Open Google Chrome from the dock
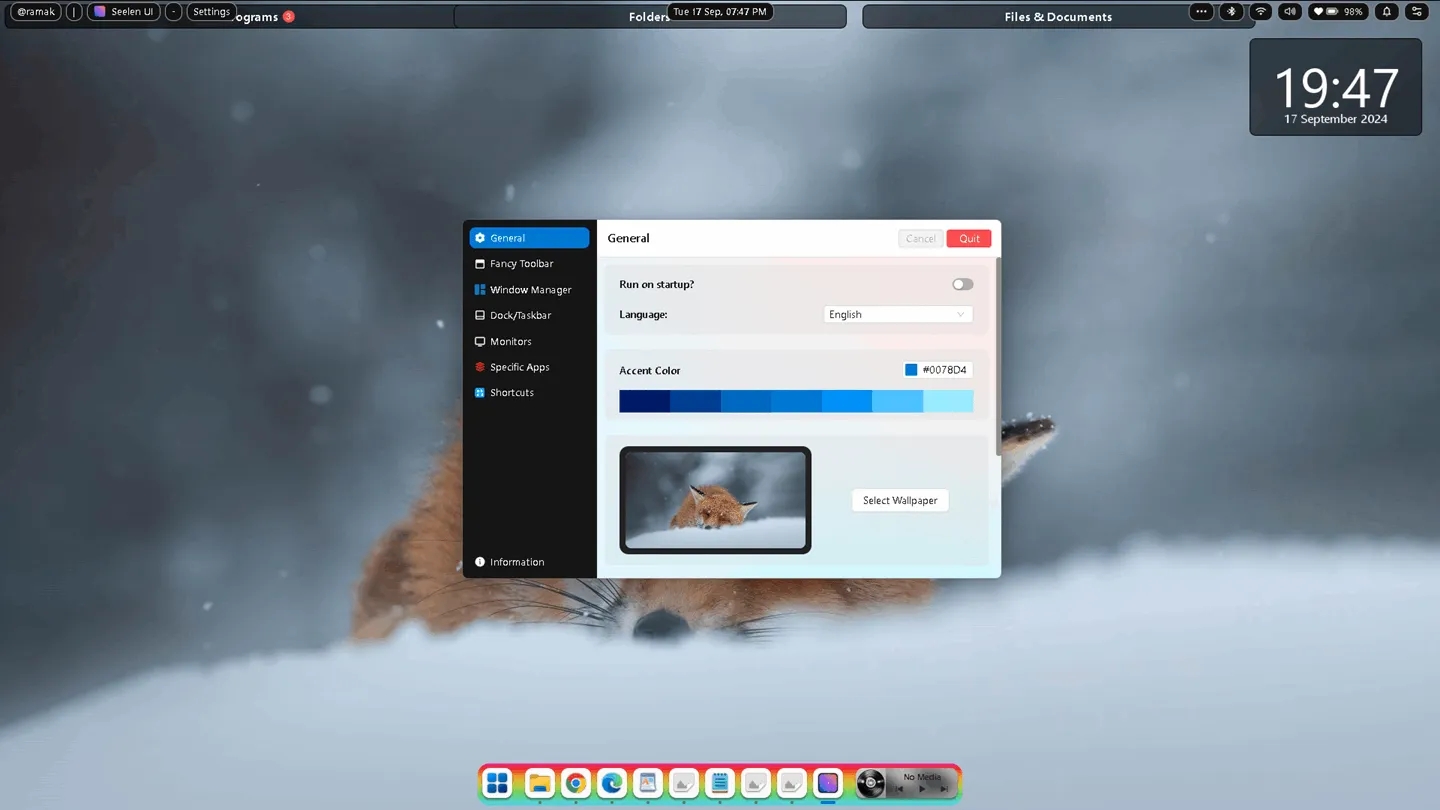Screen dimensions: 1440x810 575,783
